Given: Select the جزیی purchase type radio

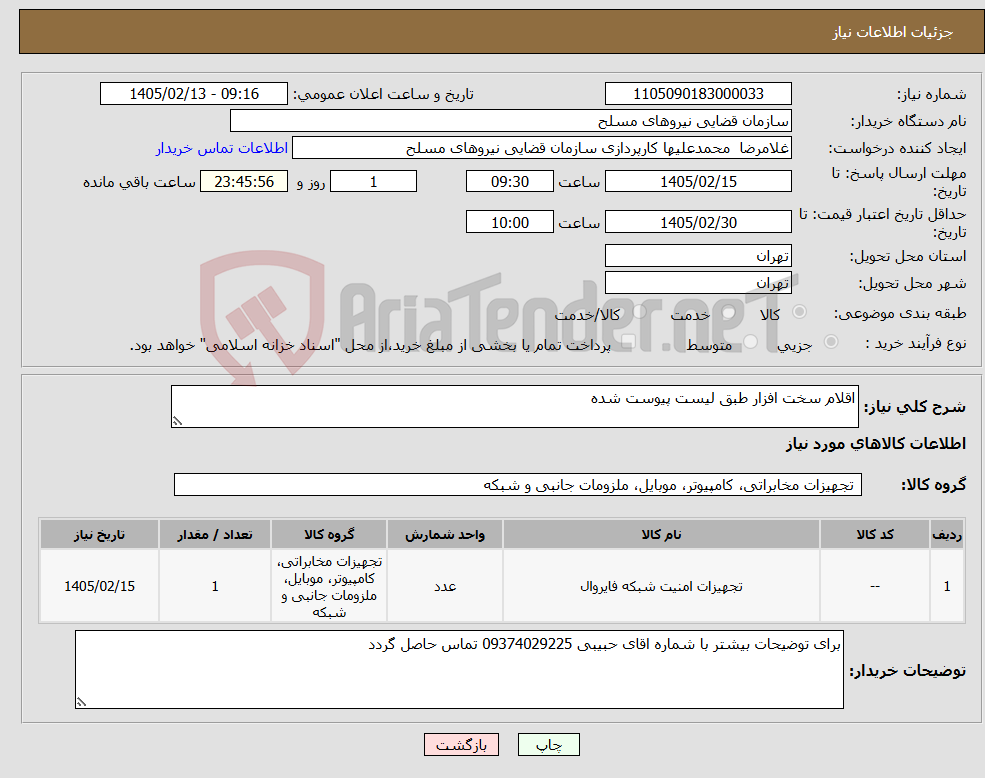Looking at the screenshot, I should (830, 341).
